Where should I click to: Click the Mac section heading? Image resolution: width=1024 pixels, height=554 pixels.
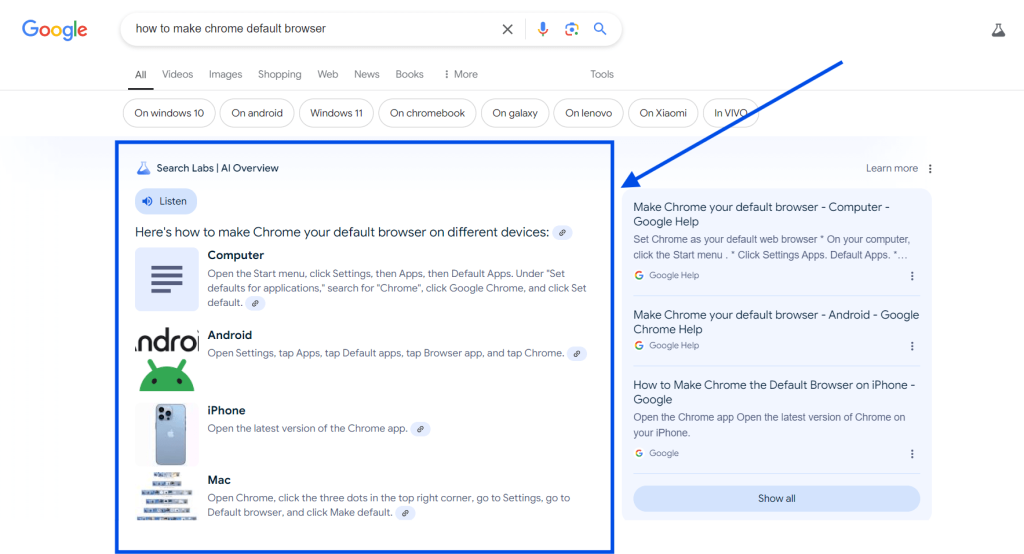(x=219, y=480)
